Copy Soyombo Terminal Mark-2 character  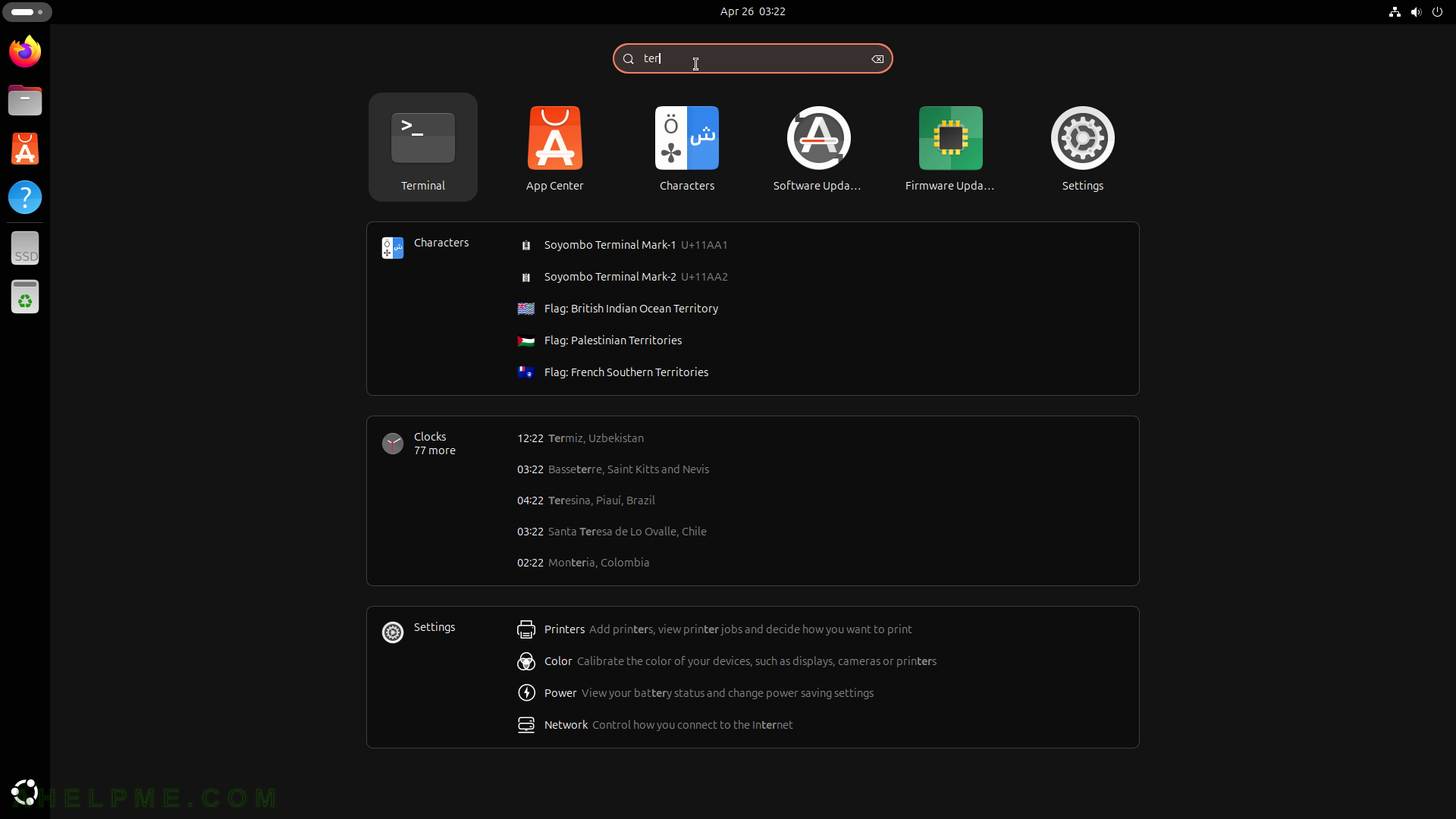(822, 277)
